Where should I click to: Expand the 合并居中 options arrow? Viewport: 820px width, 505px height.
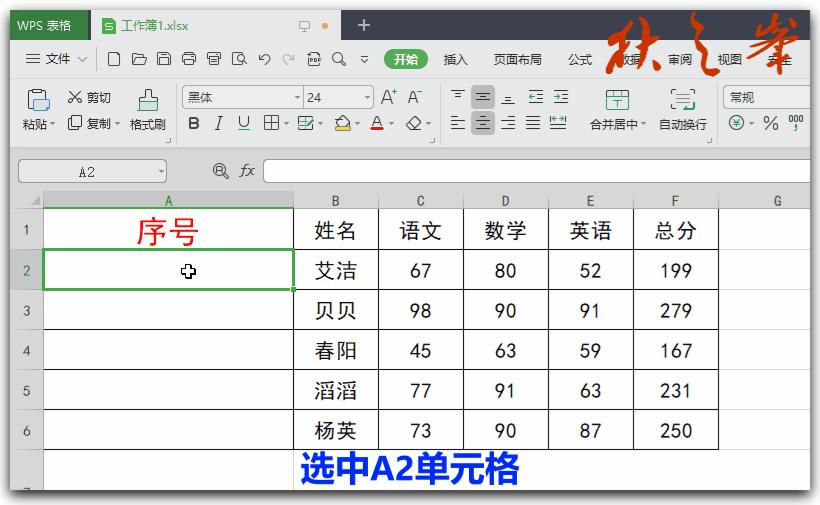(x=644, y=124)
